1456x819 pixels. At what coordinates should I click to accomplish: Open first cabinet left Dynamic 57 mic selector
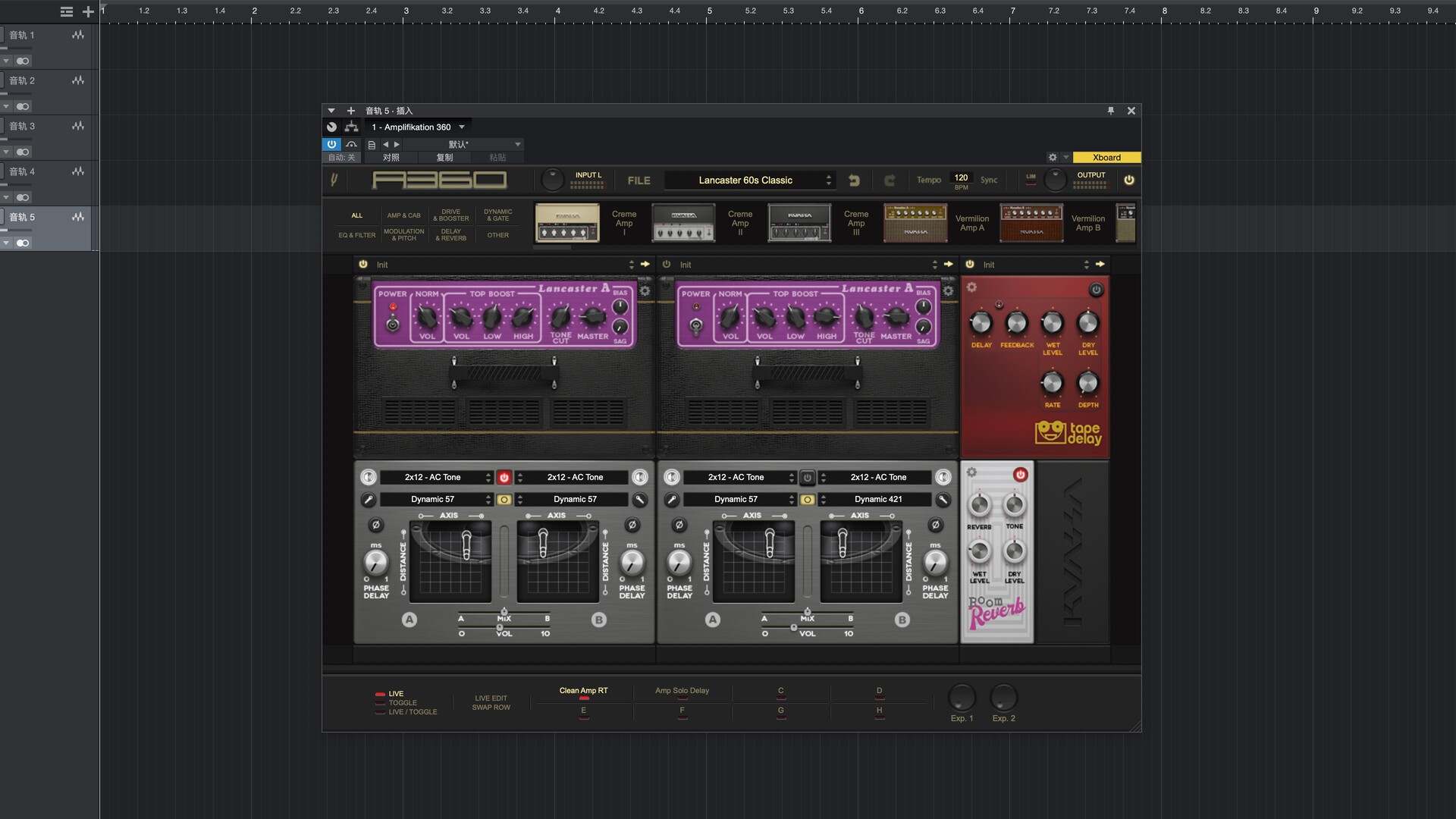pos(436,500)
